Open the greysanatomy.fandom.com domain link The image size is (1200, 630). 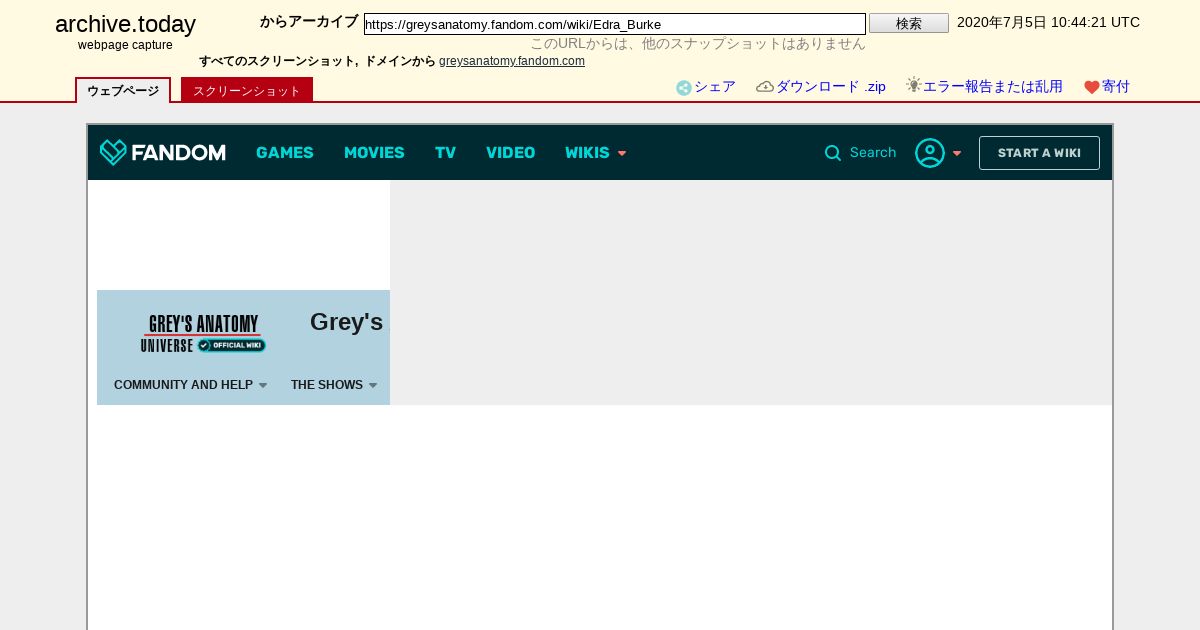tap(512, 61)
